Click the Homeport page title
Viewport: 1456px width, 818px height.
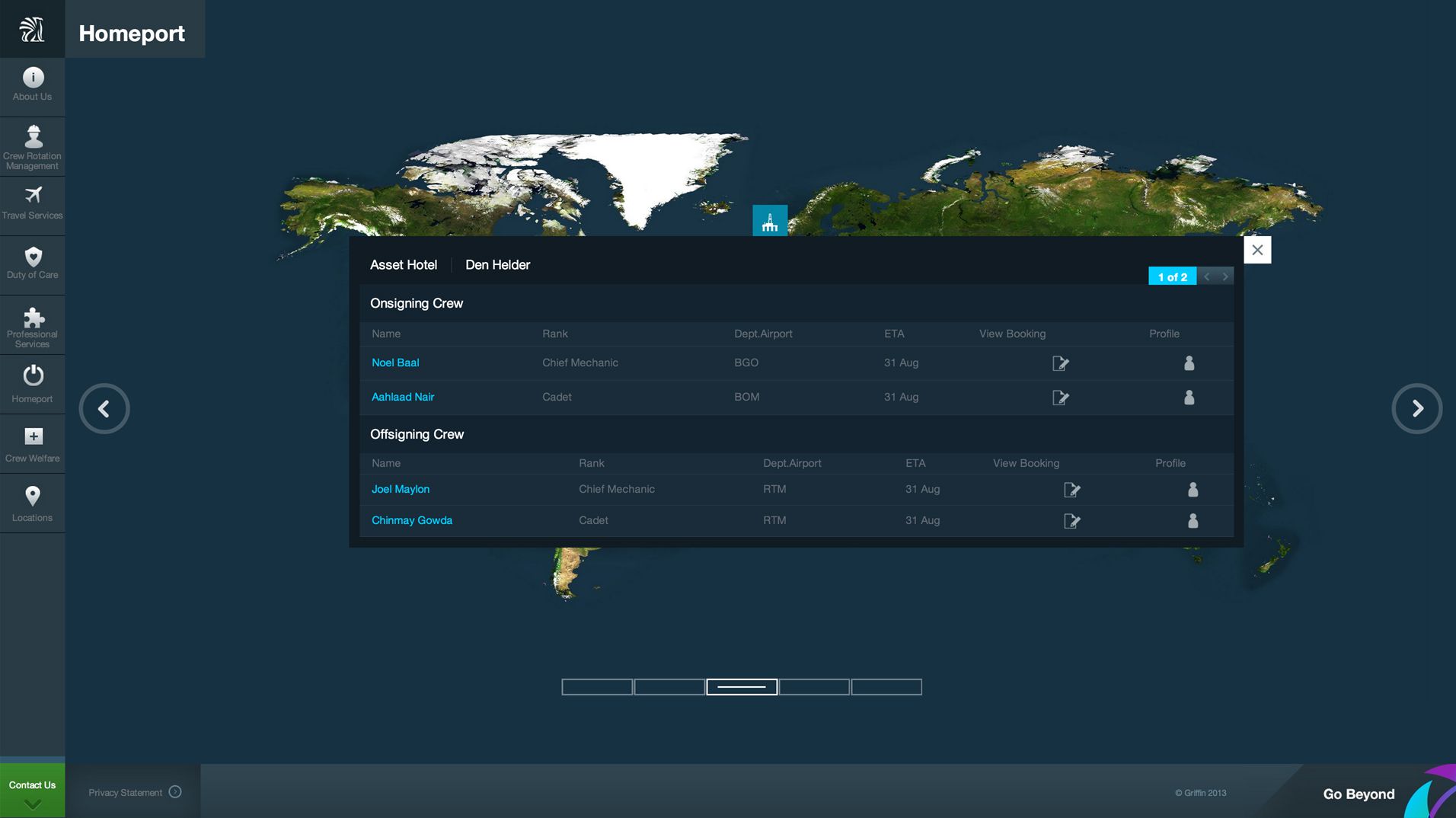pos(132,34)
